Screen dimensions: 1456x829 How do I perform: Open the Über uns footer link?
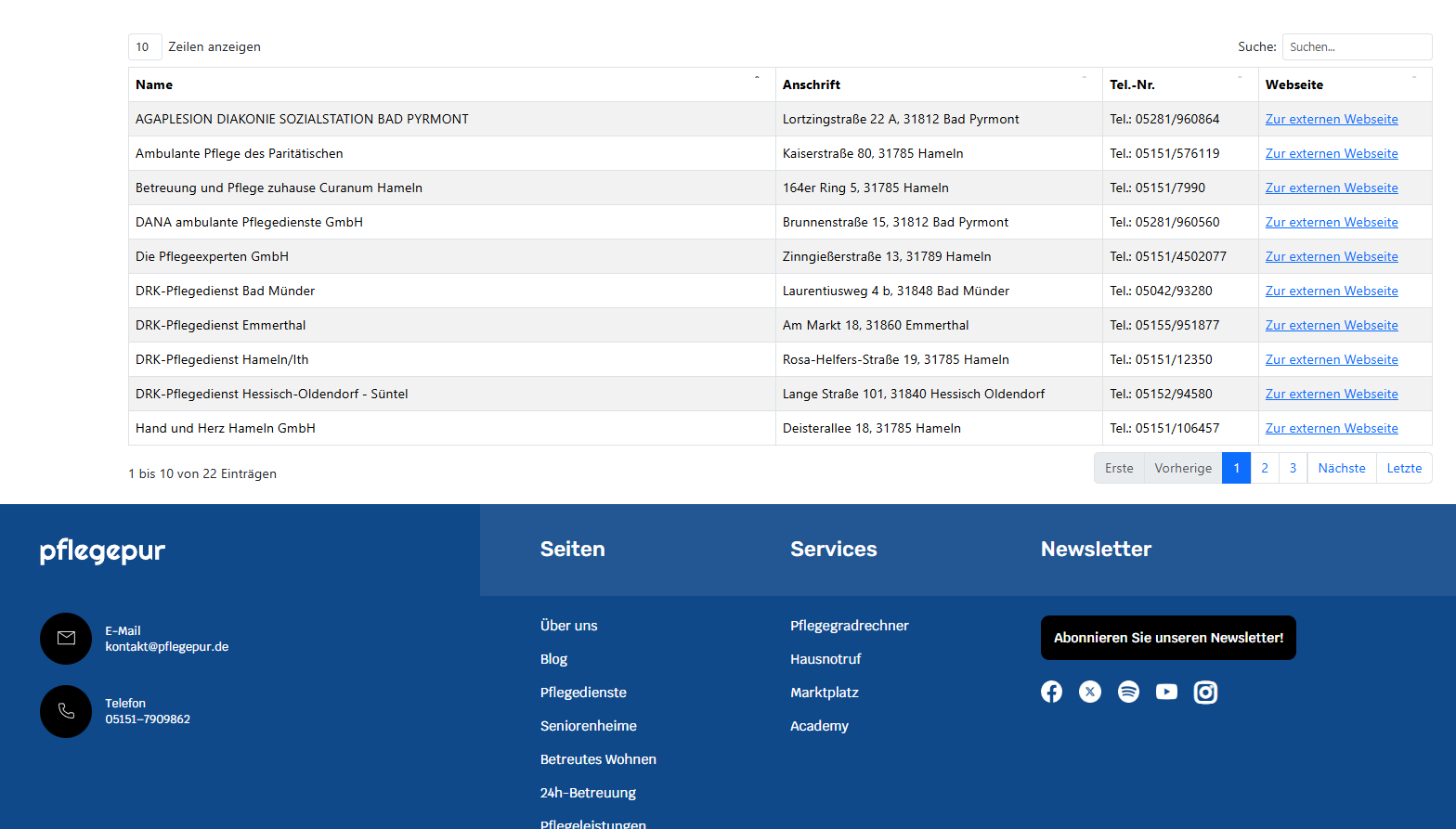pyautogui.click(x=569, y=626)
